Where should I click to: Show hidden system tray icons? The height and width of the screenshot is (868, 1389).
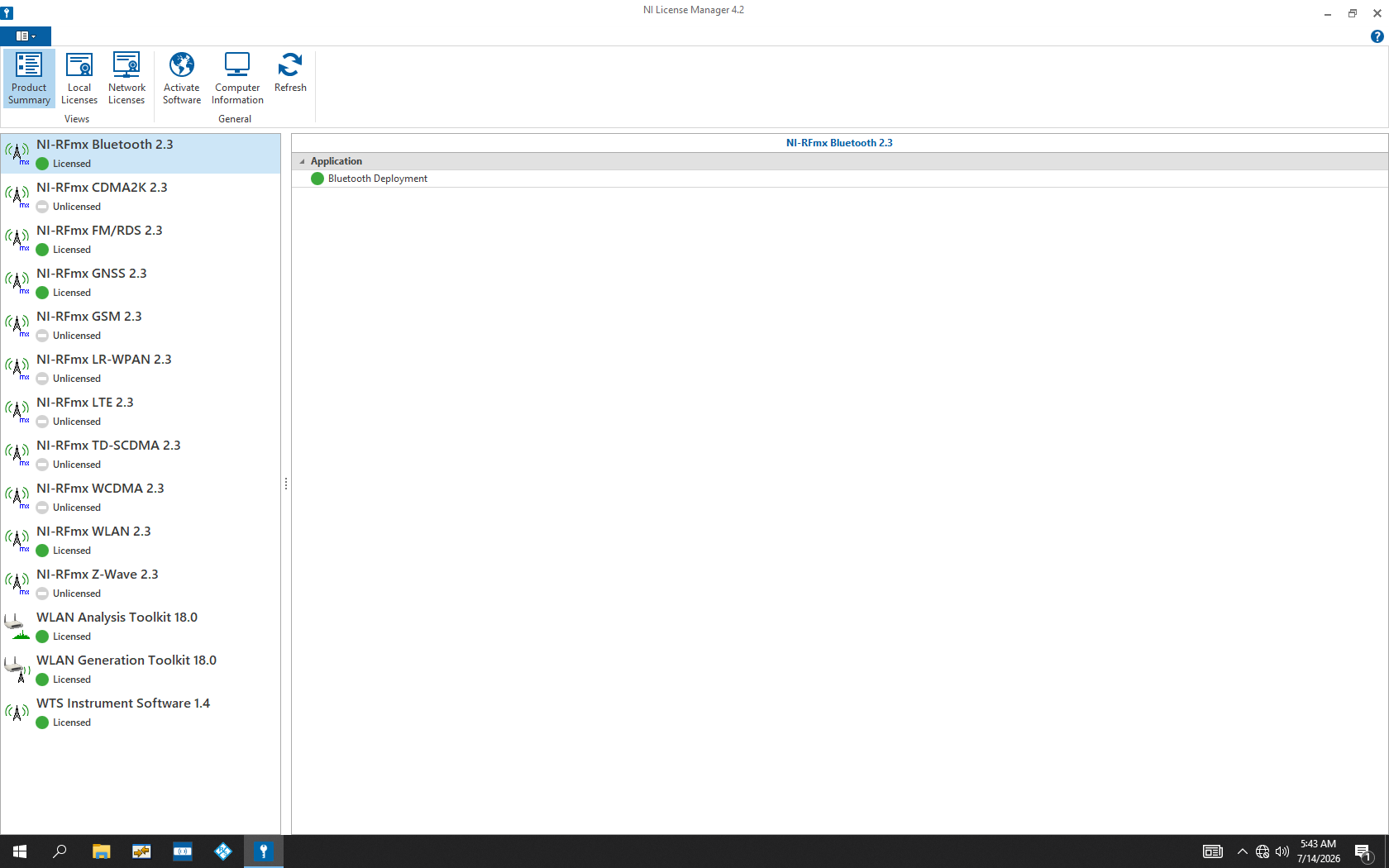tap(1242, 851)
